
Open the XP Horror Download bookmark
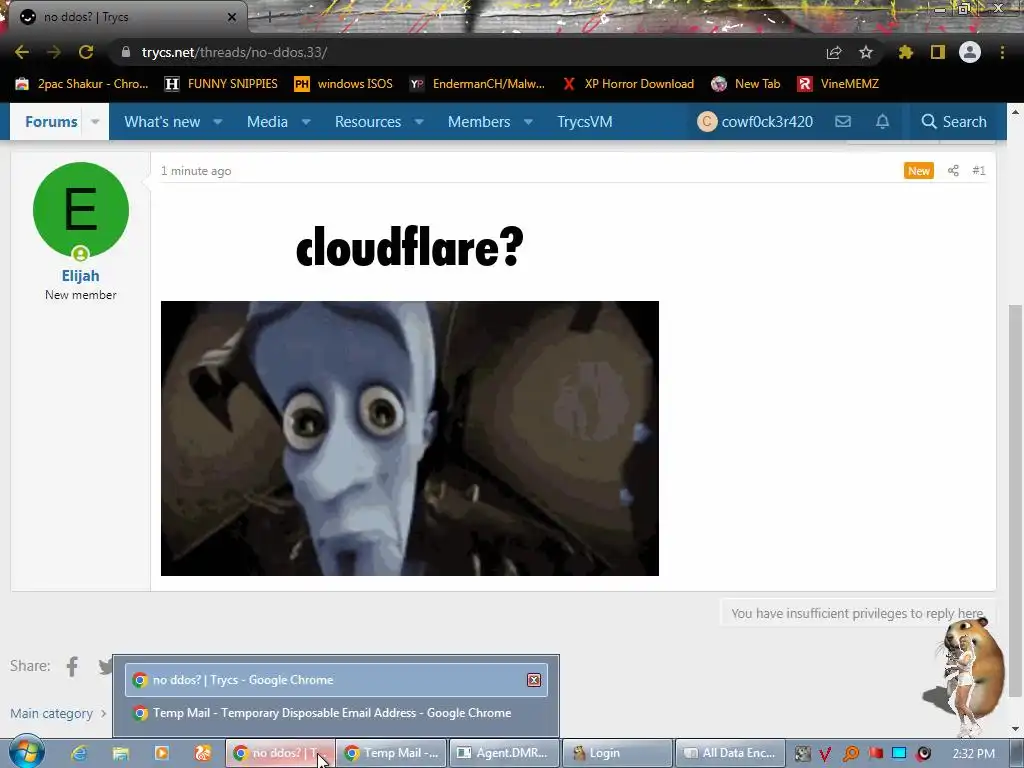pos(628,84)
